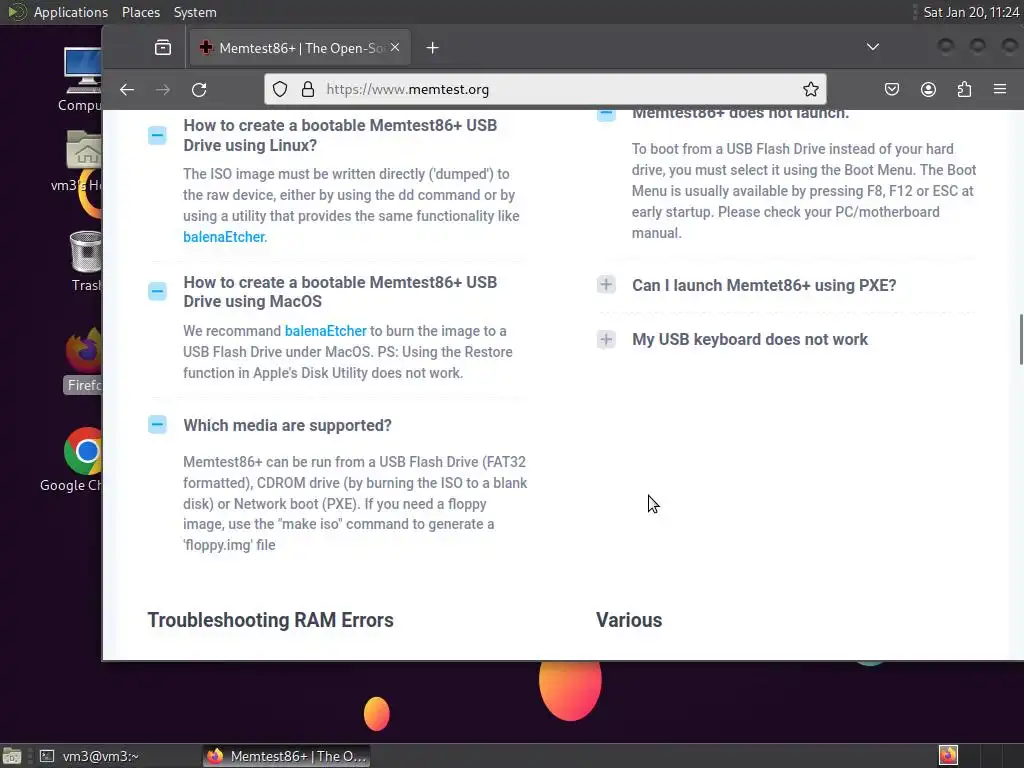This screenshot has height=768, width=1024.
Task: Open the System menu
Action: [195, 12]
